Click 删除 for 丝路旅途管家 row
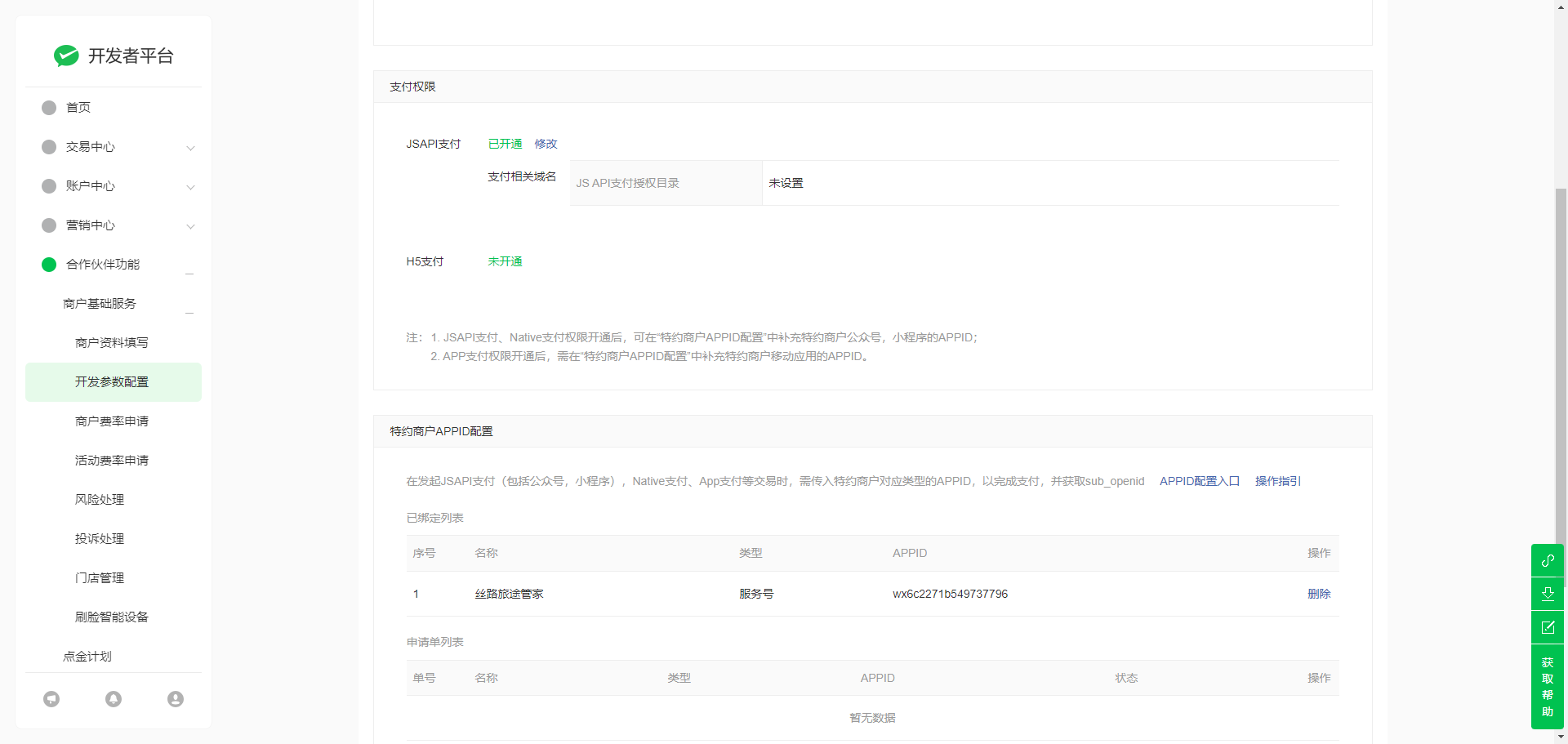Screen dimensions: 1568x744 pos(1319,594)
